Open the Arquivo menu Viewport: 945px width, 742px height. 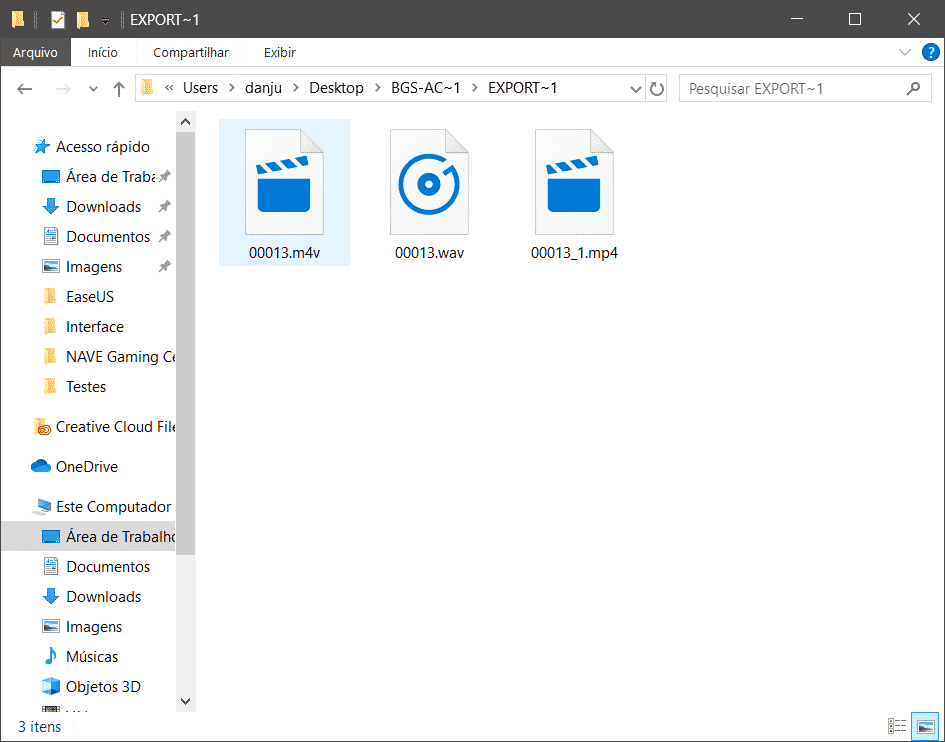tap(36, 52)
